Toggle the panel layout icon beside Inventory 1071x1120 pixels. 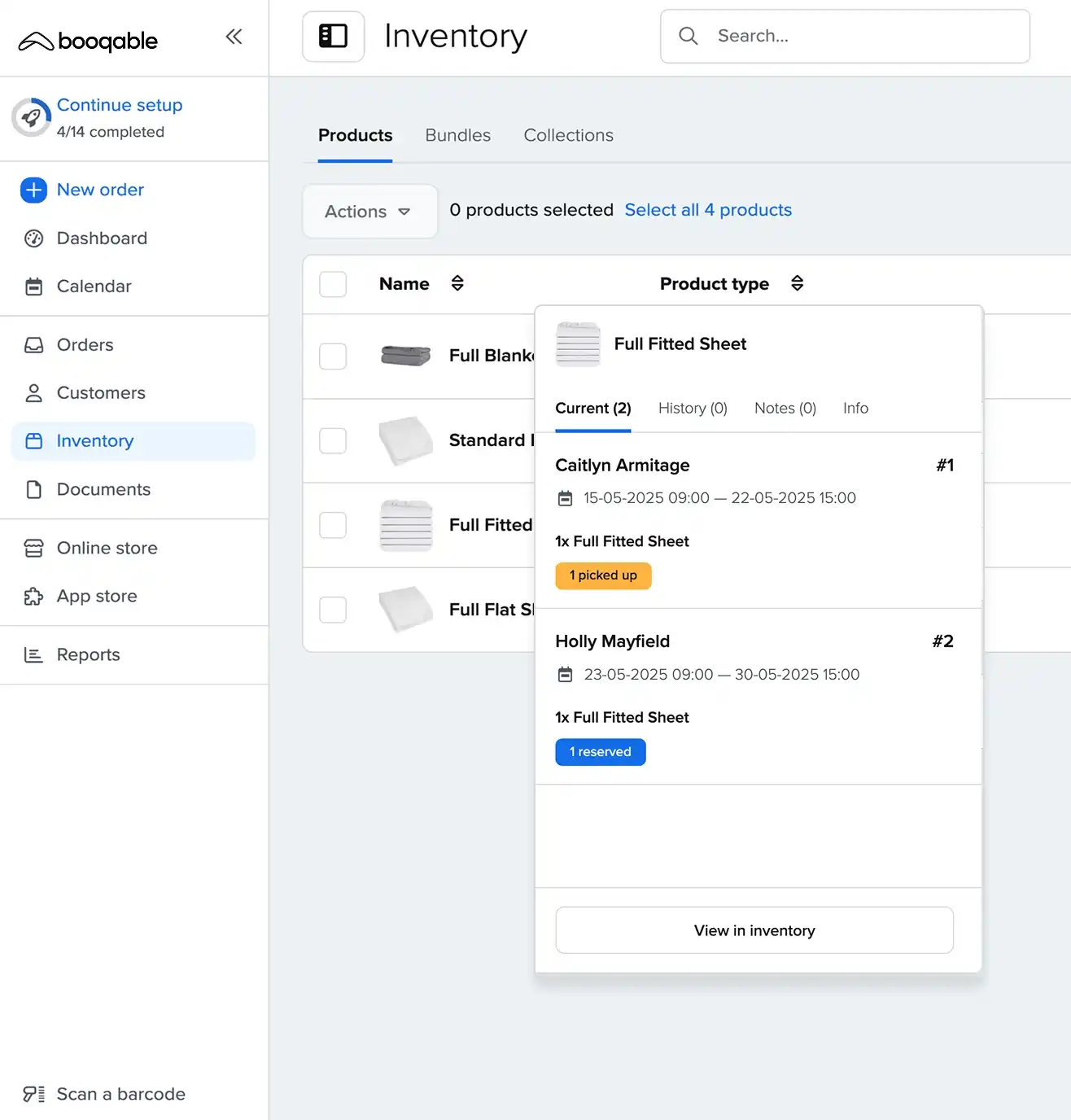click(x=333, y=36)
